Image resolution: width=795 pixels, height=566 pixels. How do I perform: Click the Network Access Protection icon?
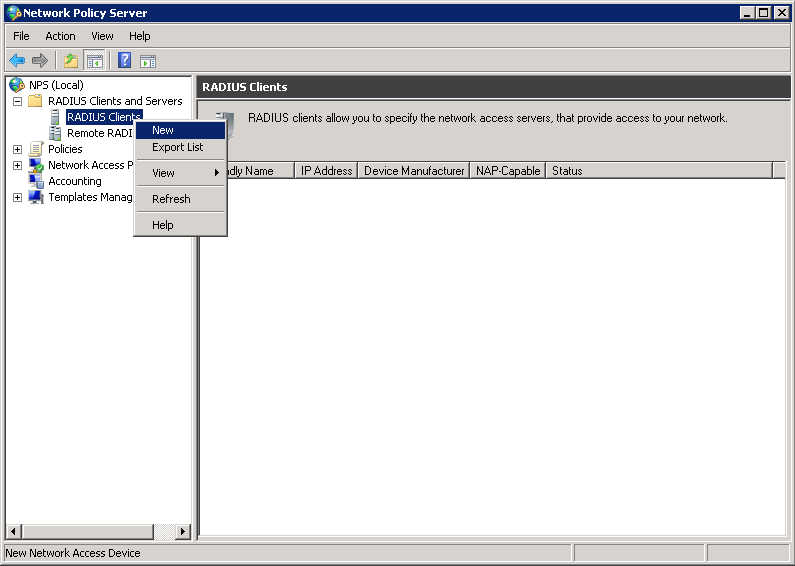(x=36, y=165)
